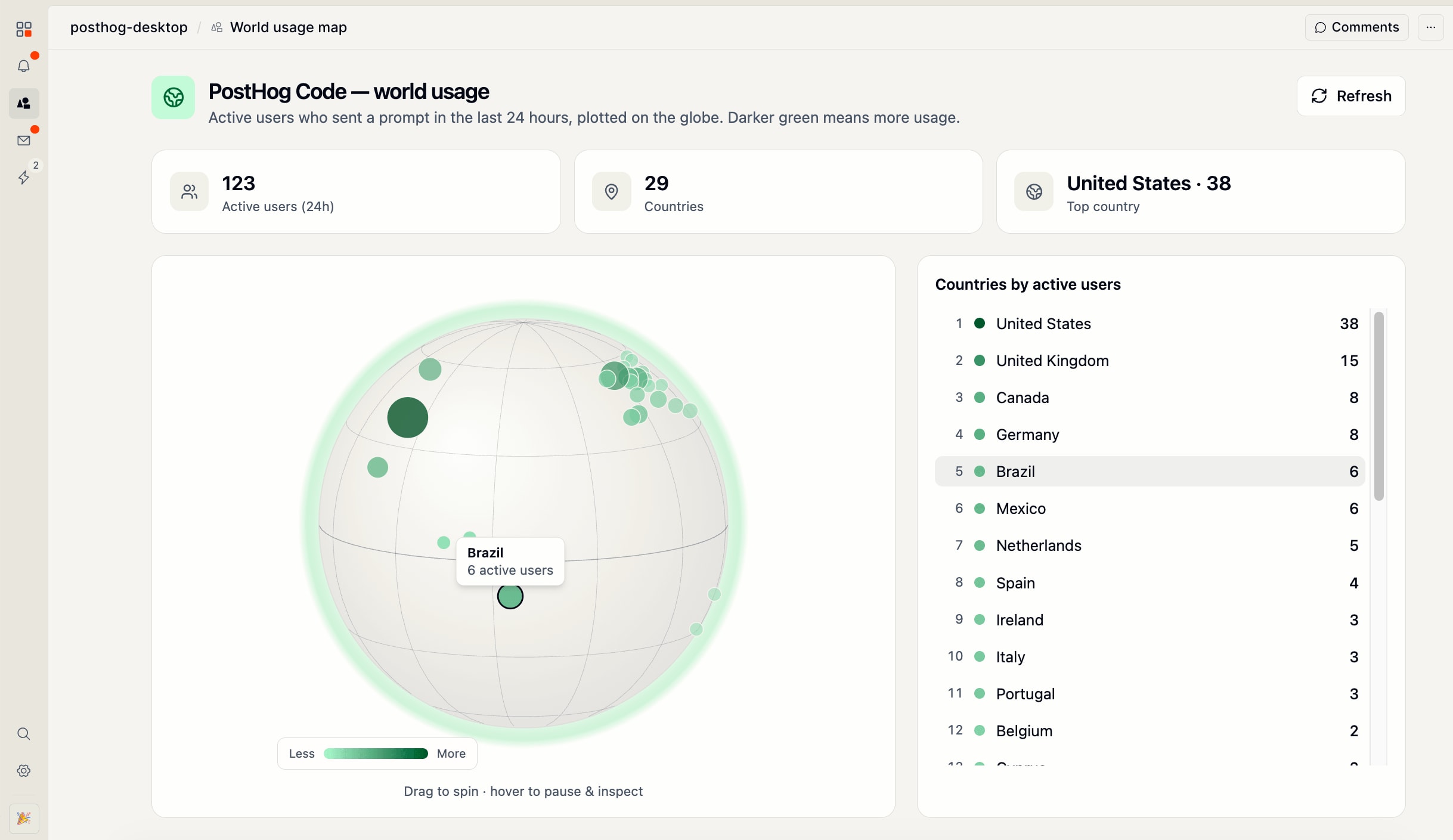Open search from the sidebar magnifier

click(24, 733)
